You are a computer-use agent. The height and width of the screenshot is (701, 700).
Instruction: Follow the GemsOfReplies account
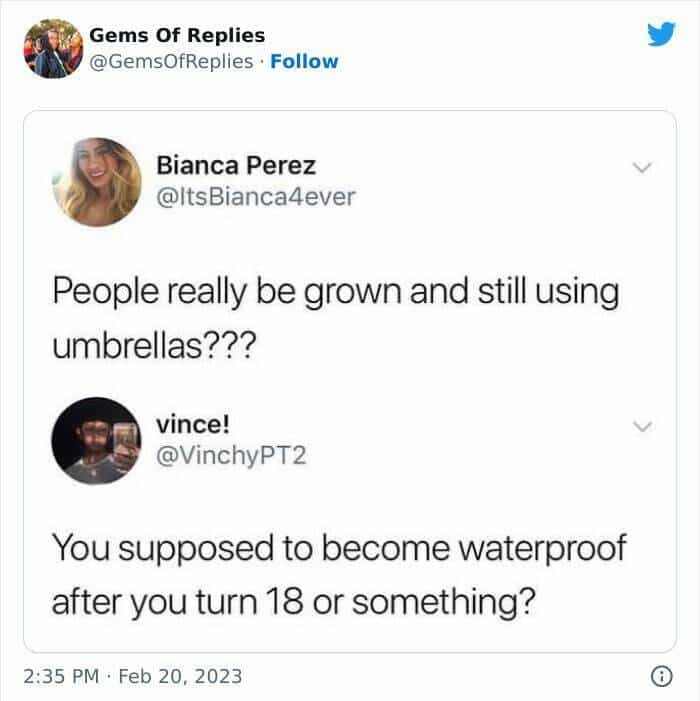pos(304,62)
